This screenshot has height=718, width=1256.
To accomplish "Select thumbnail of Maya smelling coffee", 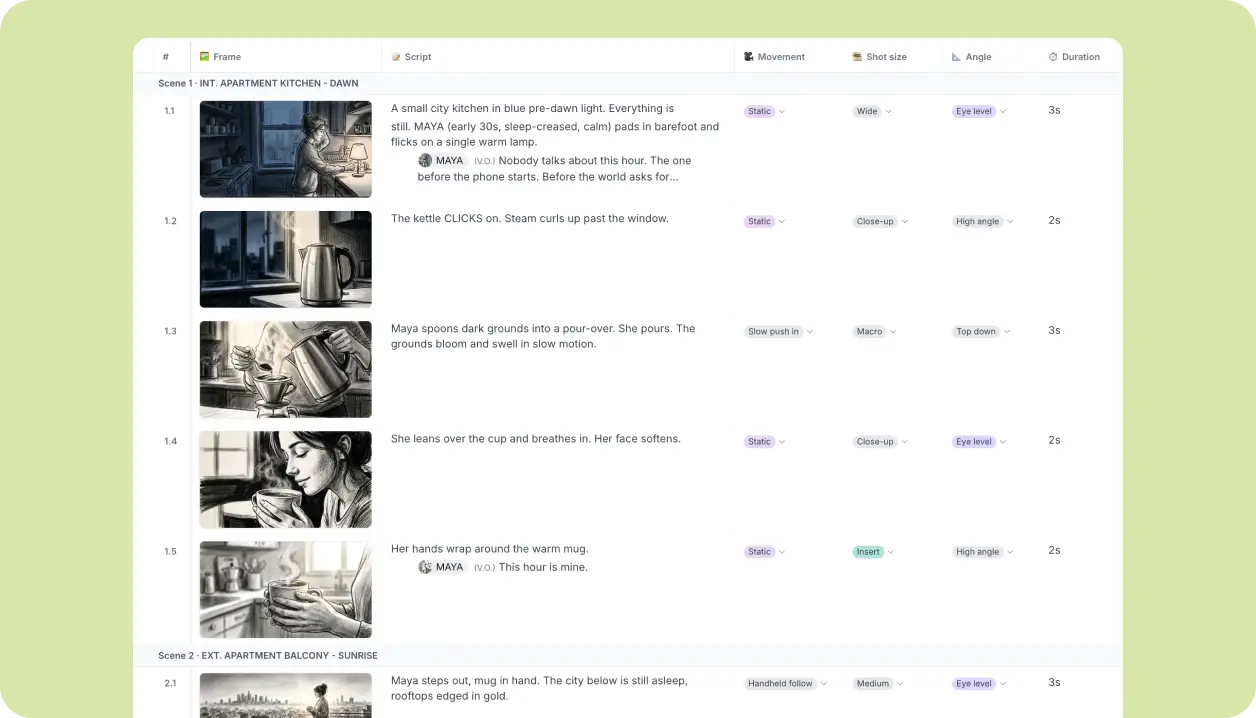I will pyautogui.click(x=285, y=479).
